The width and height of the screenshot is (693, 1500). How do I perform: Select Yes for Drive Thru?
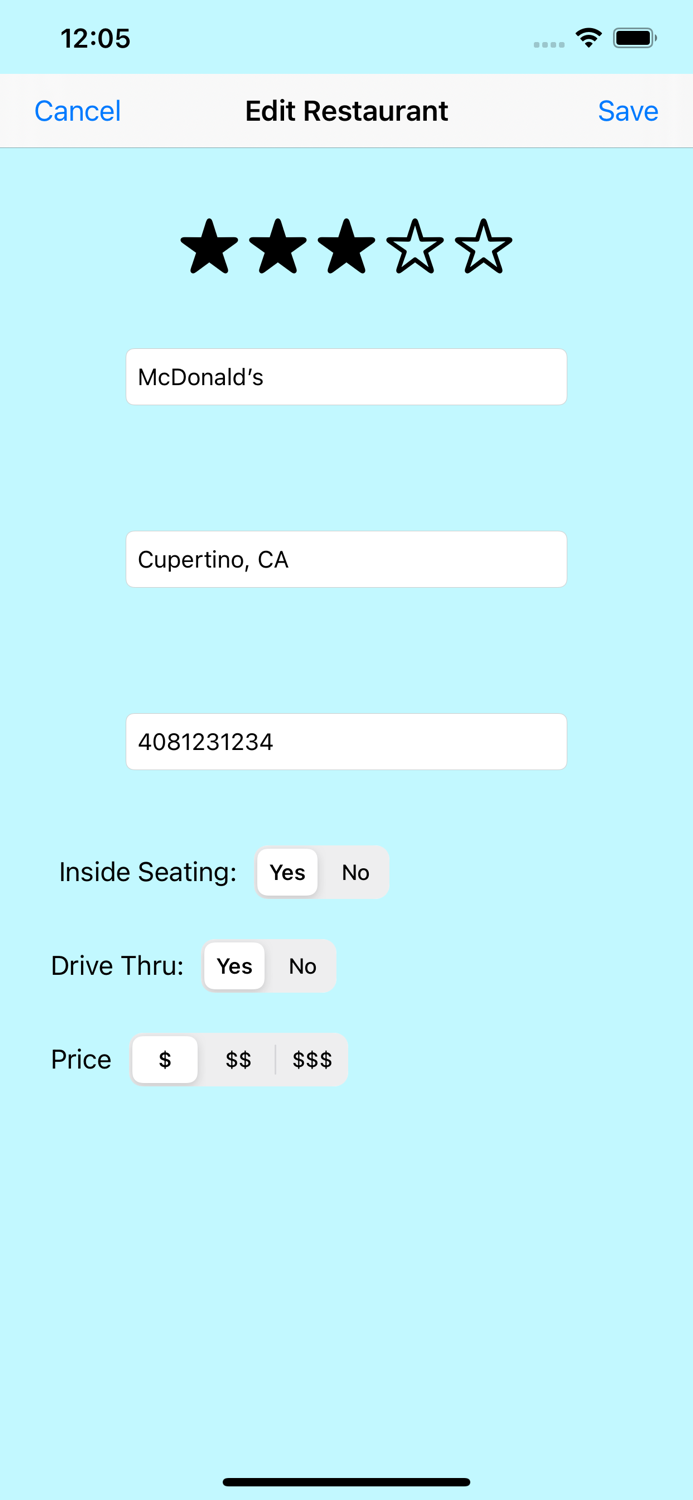coord(235,966)
